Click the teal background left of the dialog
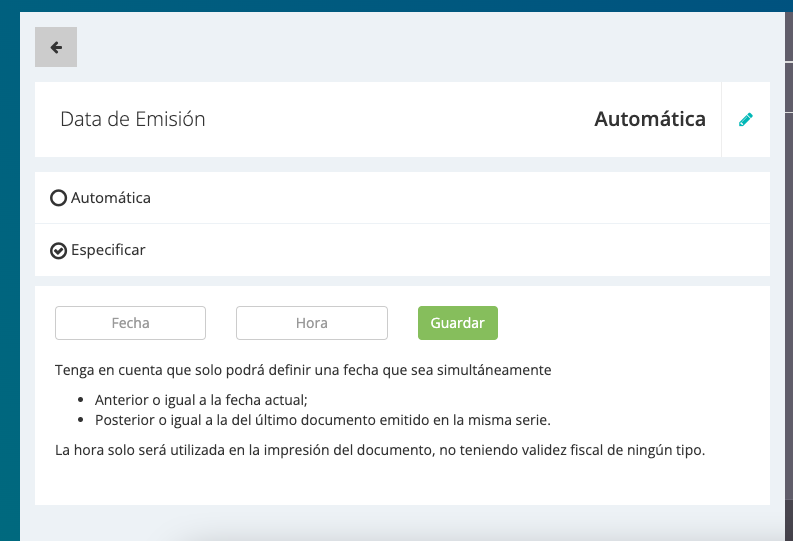 [9, 300]
